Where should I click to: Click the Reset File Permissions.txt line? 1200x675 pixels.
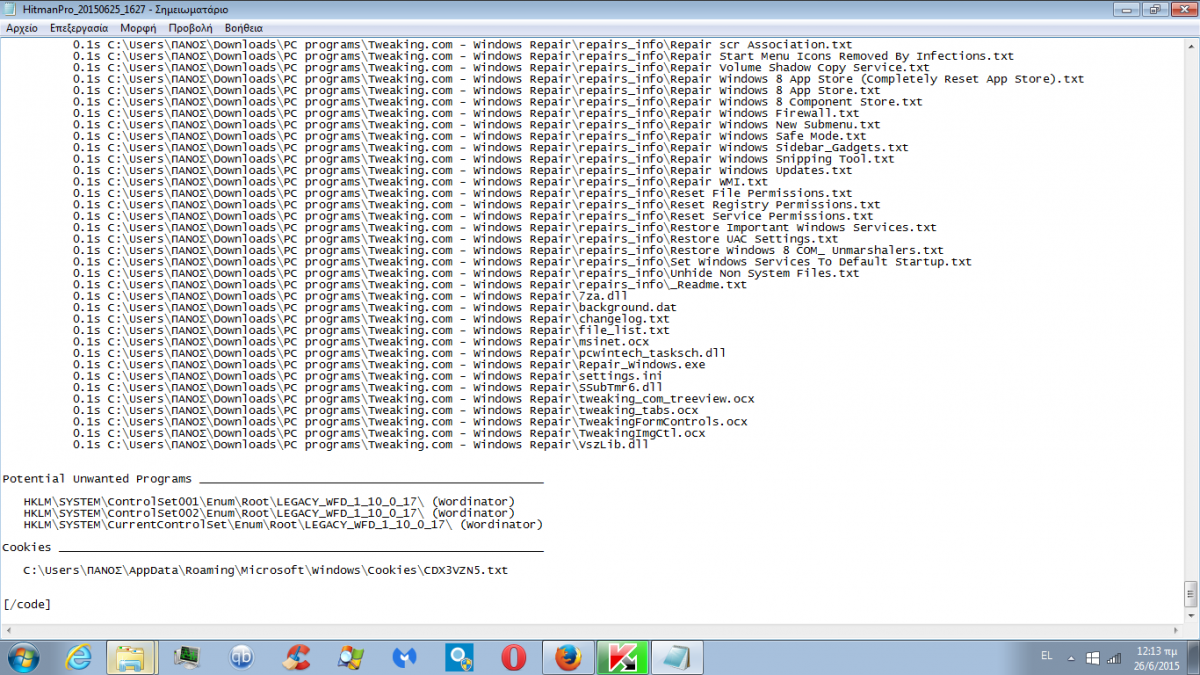(462, 193)
